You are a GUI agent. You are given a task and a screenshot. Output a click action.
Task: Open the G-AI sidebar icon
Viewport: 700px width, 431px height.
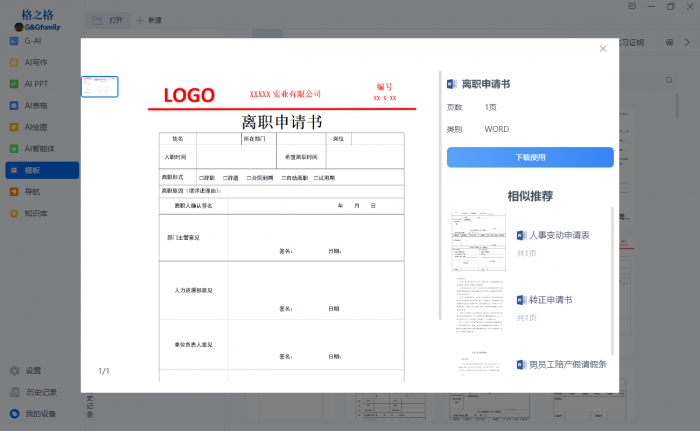[15, 41]
